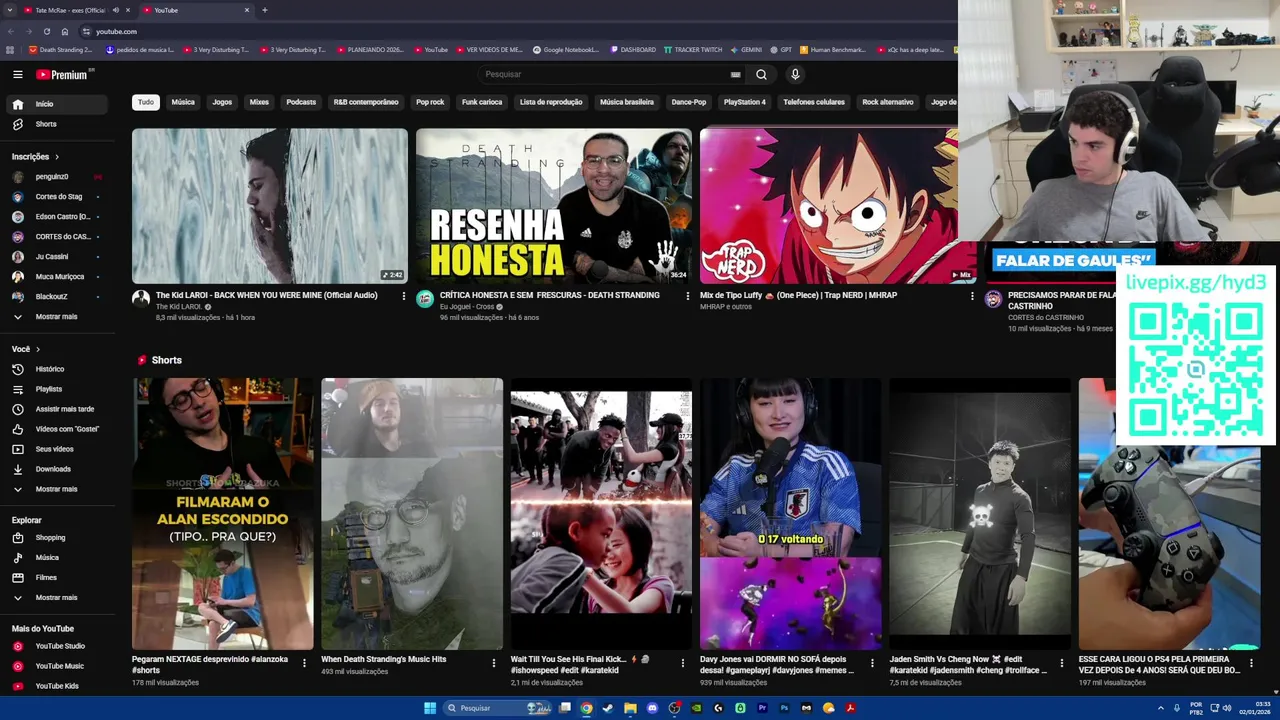Open Cortes do Stag subscription channel
The image size is (1280, 720).
pos(60,197)
